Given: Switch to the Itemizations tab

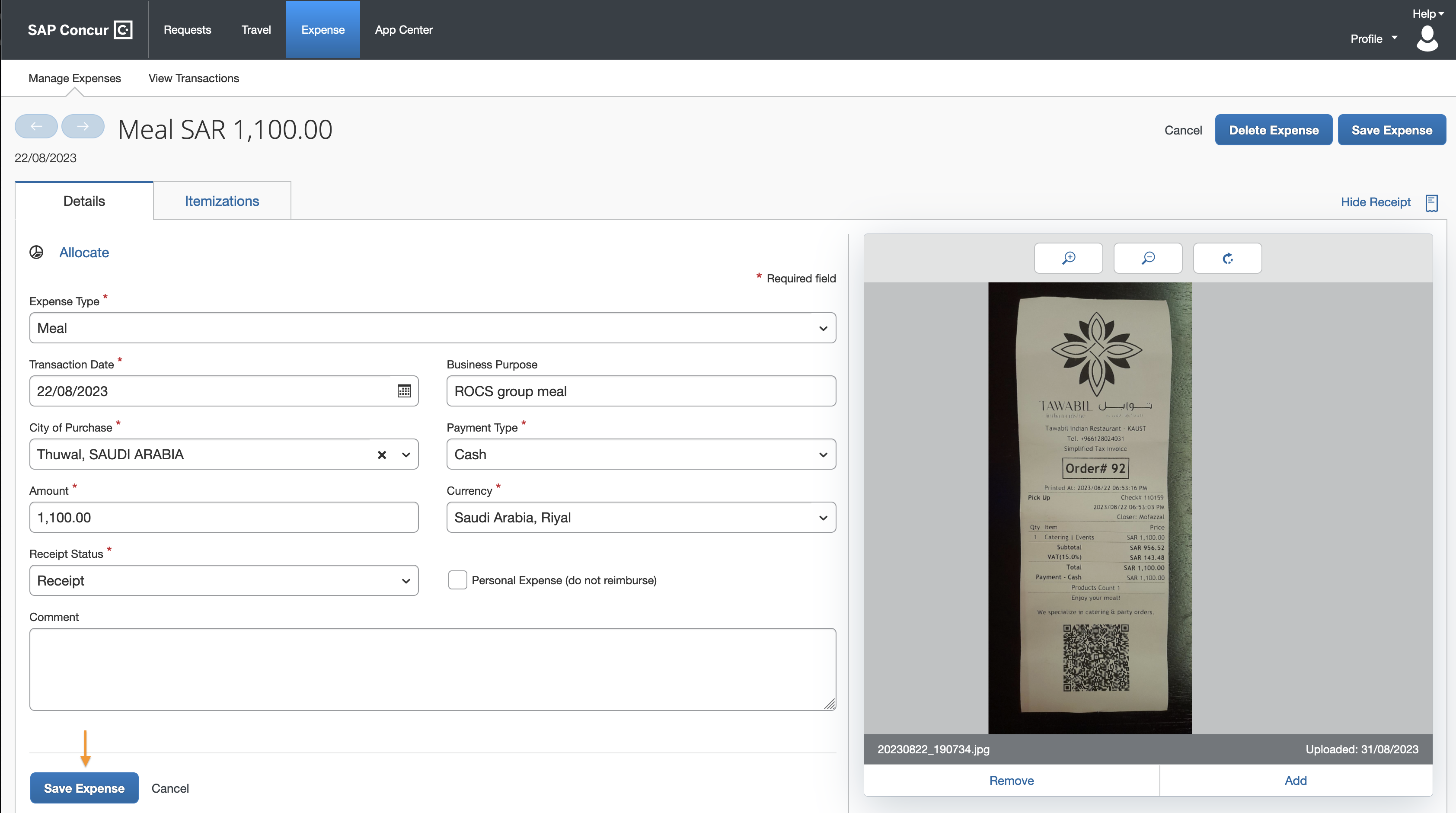Looking at the screenshot, I should [222, 201].
